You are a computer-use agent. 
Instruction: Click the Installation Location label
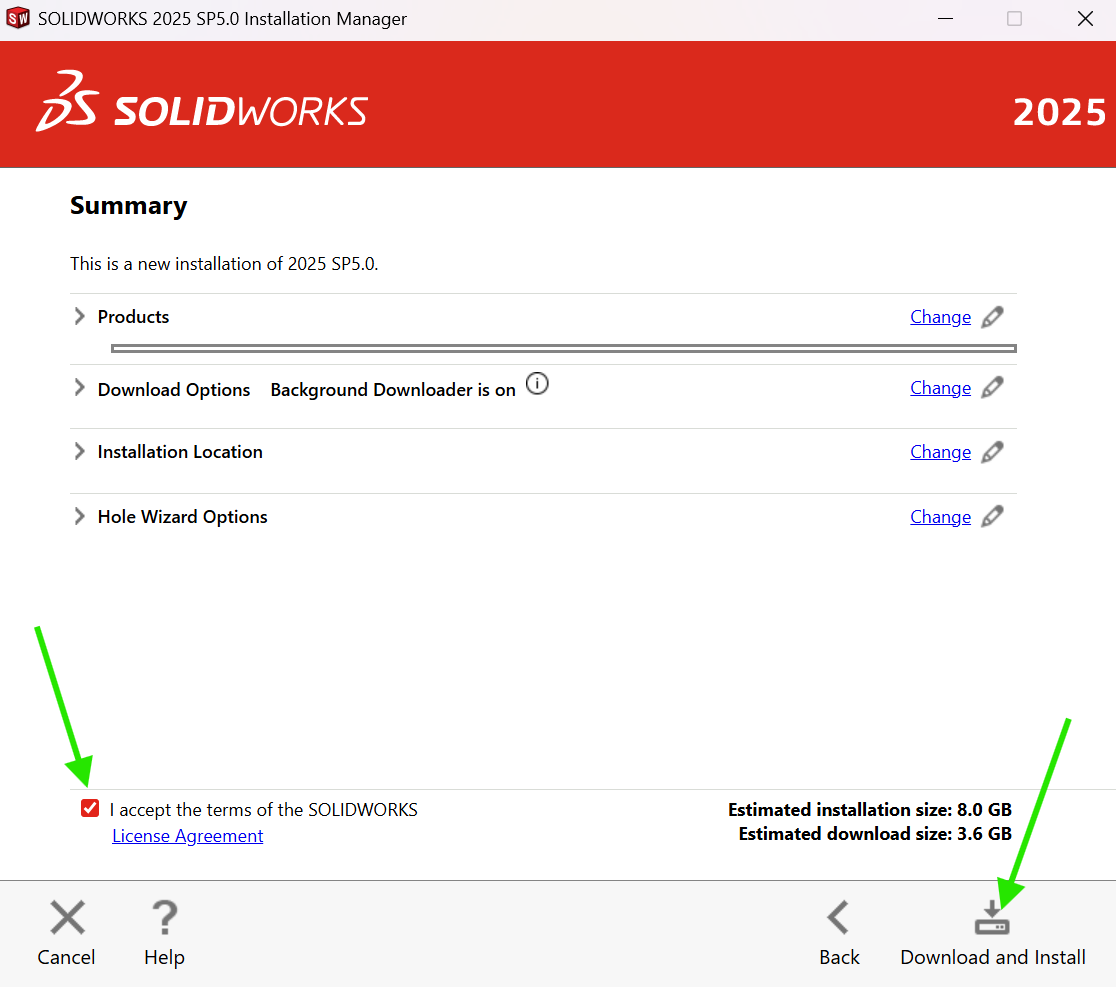[x=180, y=452]
